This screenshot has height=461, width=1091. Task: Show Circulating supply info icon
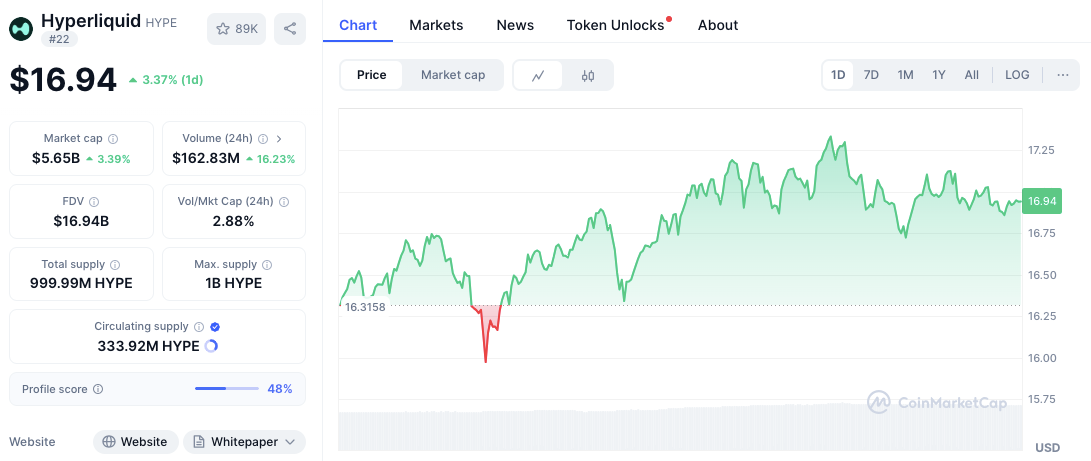[x=198, y=327]
